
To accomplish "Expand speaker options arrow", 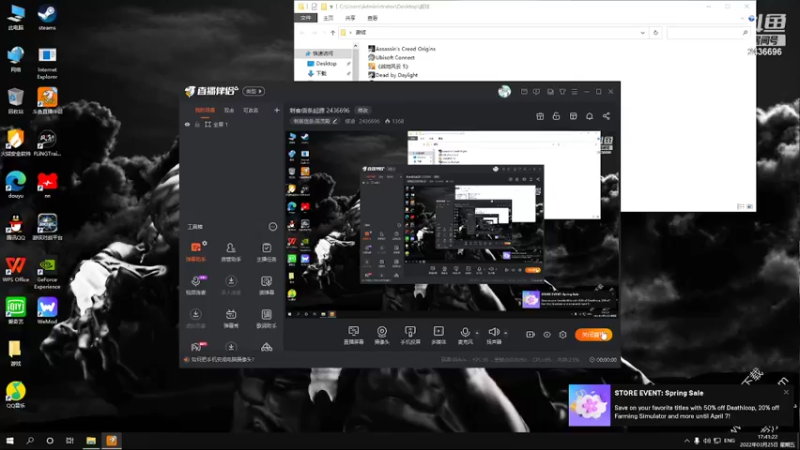I will 506,334.
